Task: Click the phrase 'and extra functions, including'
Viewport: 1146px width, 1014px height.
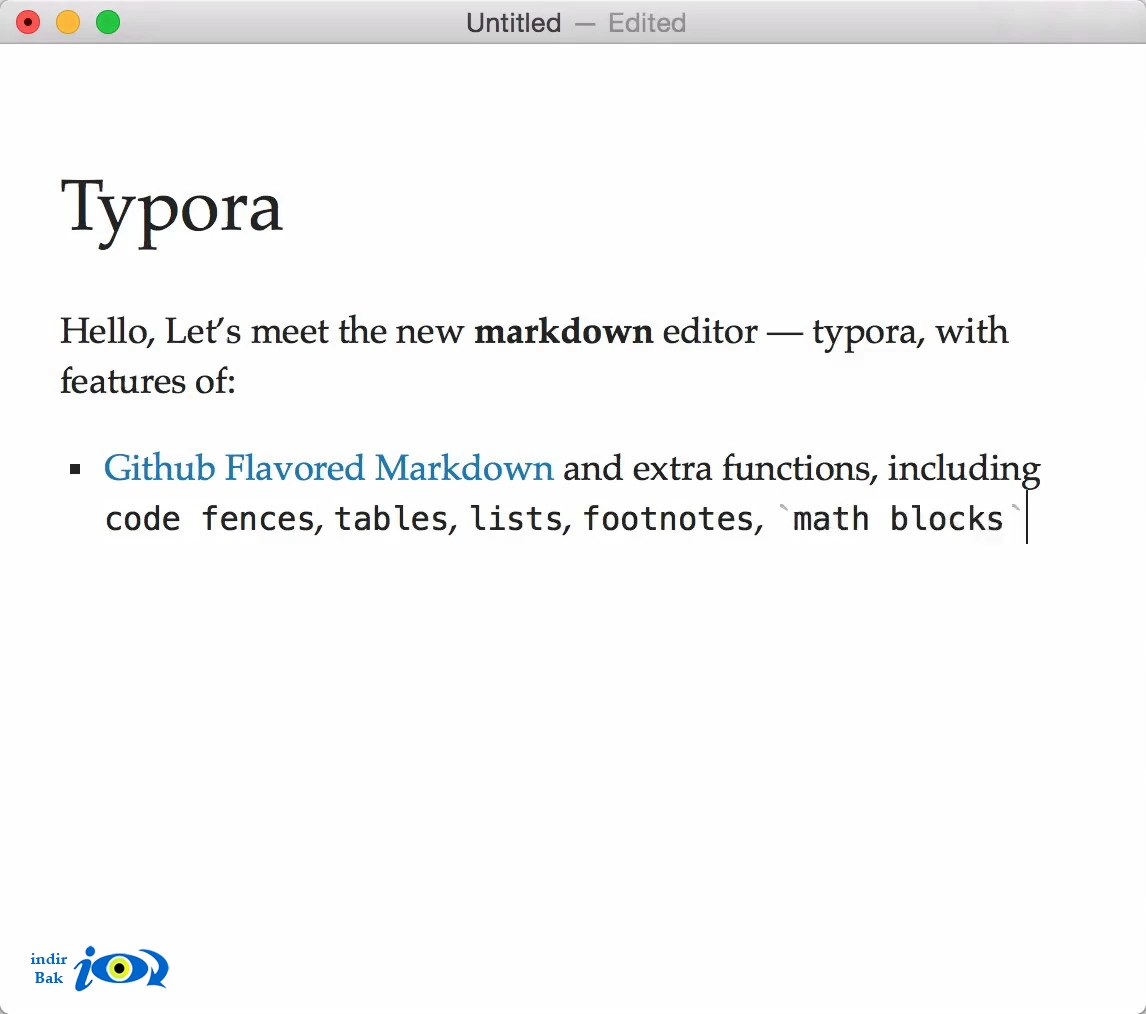Action: click(x=802, y=469)
